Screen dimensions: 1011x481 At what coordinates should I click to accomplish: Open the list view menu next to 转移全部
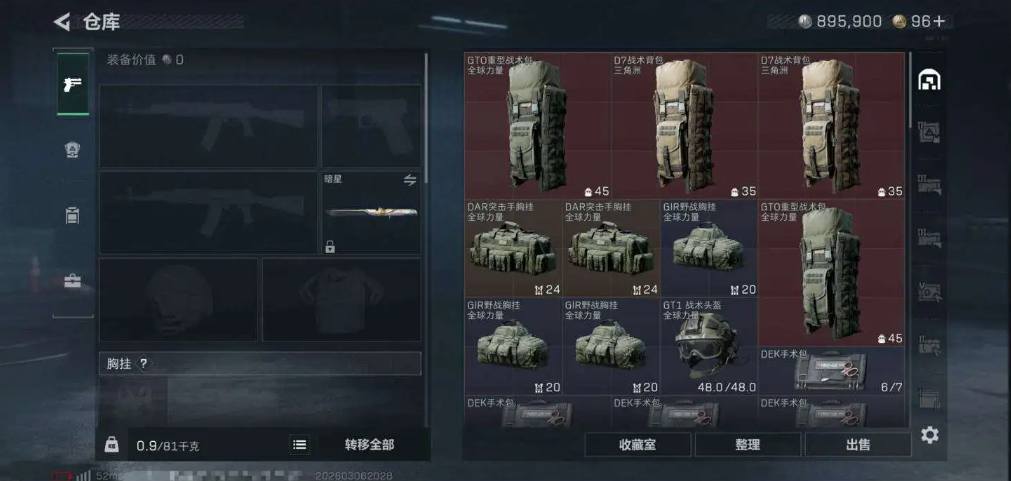[x=299, y=444]
